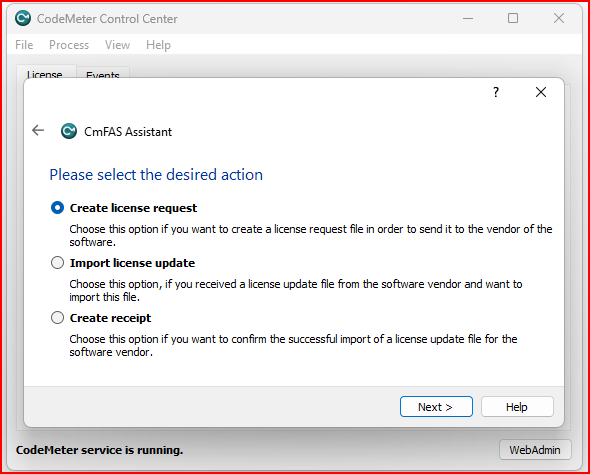590x474 pixels.
Task: Maximize the CodeMeter Control Center window
Action: pyautogui.click(x=513, y=18)
